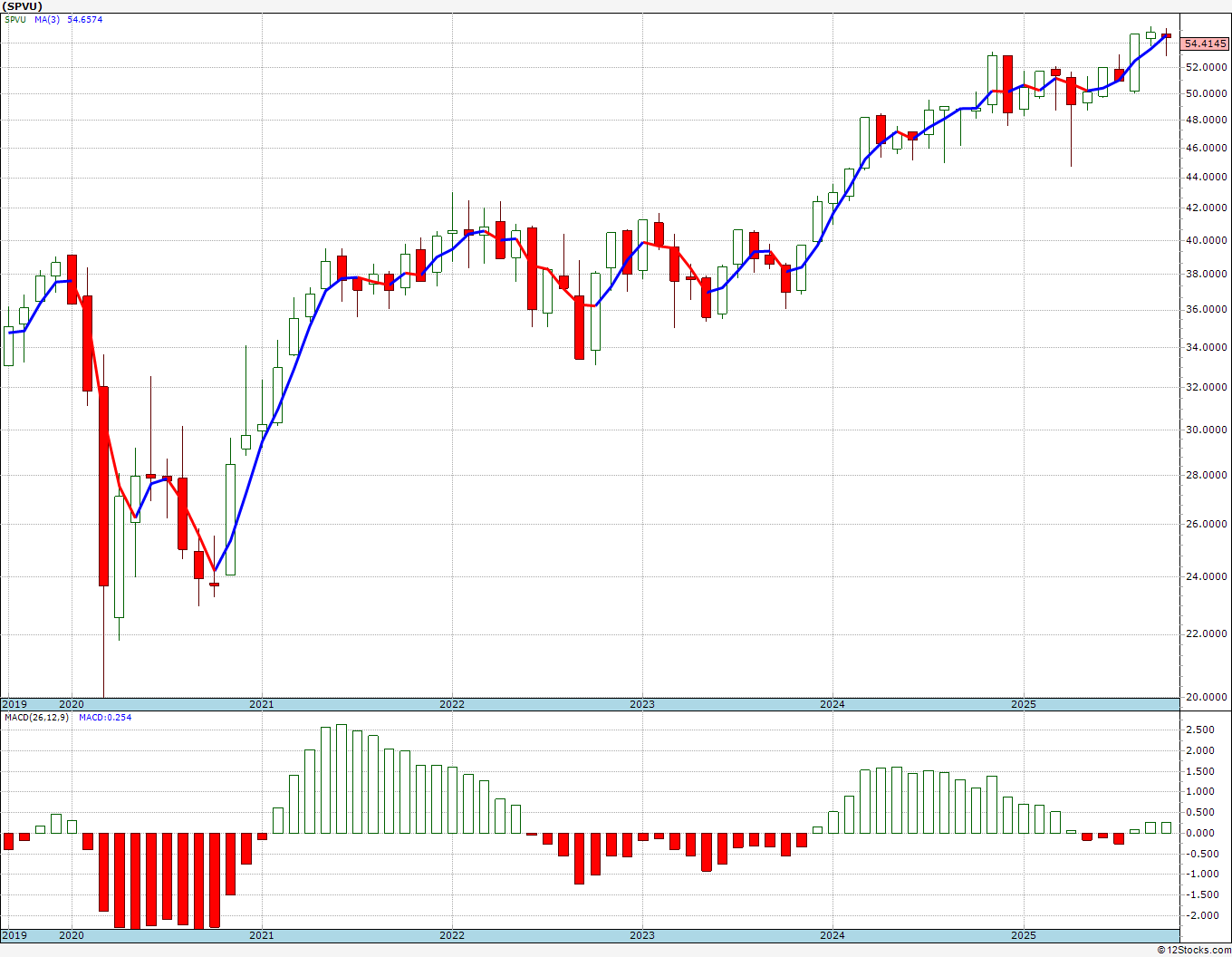1232x957 pixels.
Task: Click 2020 on the price chart time axis
Action: click(71, 704)
